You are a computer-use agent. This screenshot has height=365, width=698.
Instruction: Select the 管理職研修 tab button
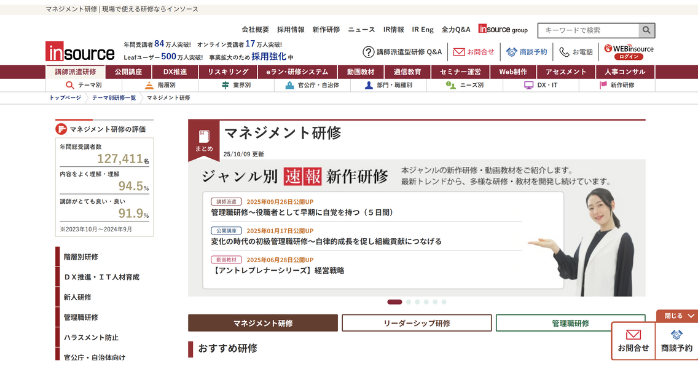(570, 323)
